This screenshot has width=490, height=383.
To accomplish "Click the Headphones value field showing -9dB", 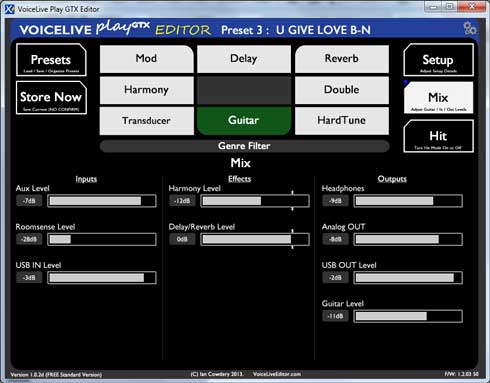I will 335,201.
